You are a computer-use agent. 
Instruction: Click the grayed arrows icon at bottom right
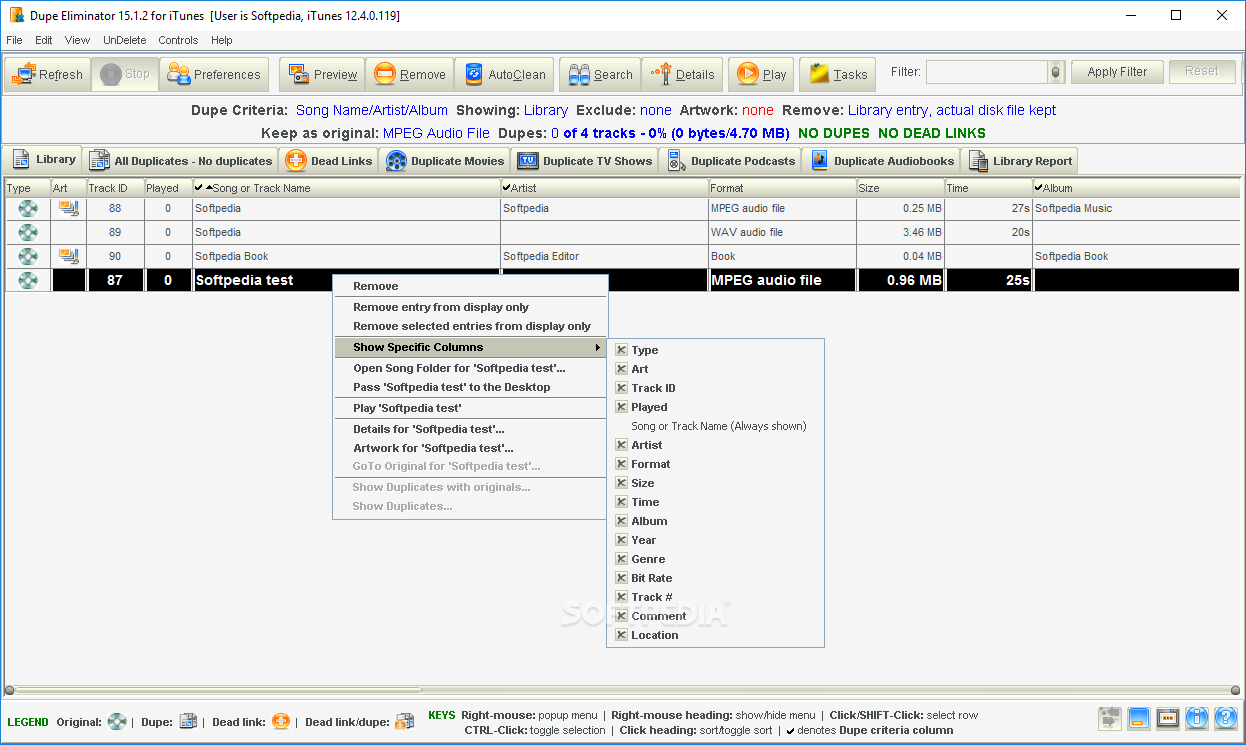[x=1109, y=718]
